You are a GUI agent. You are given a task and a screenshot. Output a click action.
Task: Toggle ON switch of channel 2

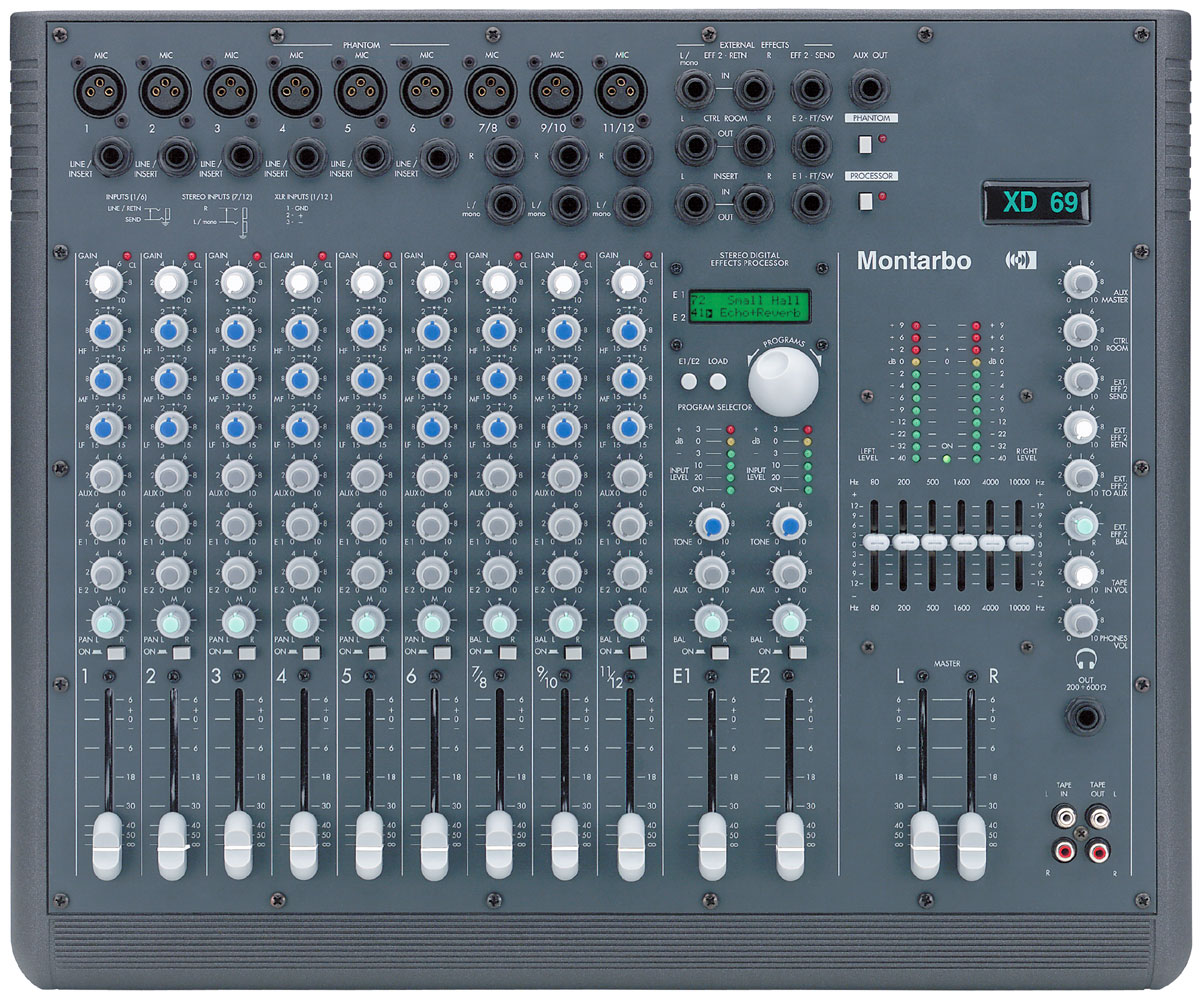click(x=181, y=654)
